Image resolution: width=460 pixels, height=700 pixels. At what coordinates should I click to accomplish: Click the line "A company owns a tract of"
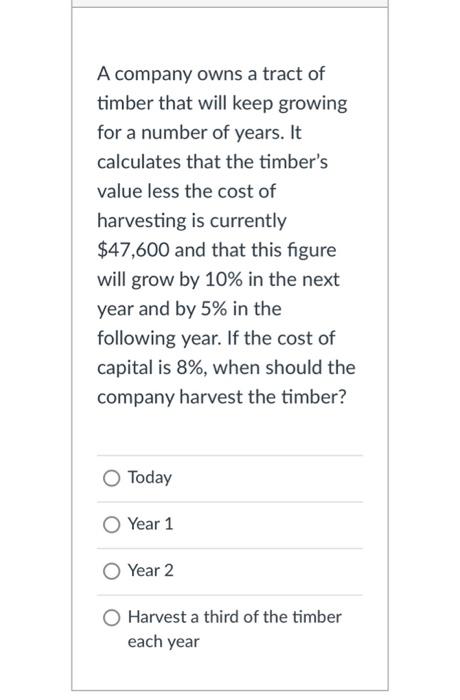[211, 74]
